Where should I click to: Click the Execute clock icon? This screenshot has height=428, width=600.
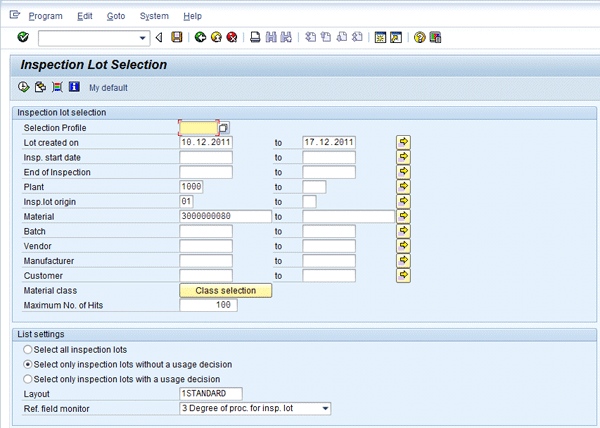[23, 87]
